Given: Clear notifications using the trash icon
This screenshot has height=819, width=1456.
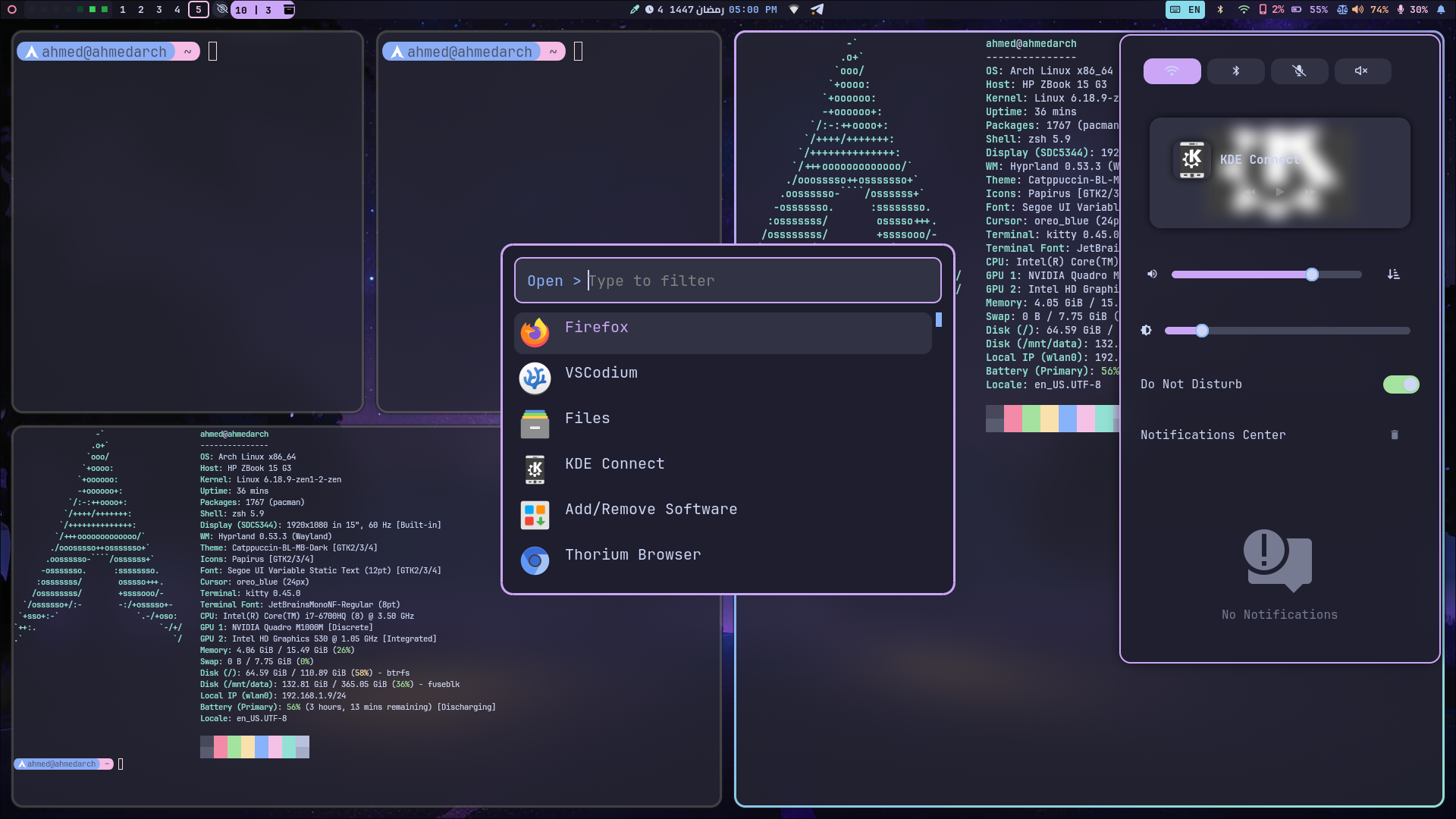Looking at the screenshot, I should click(1395, 435).
